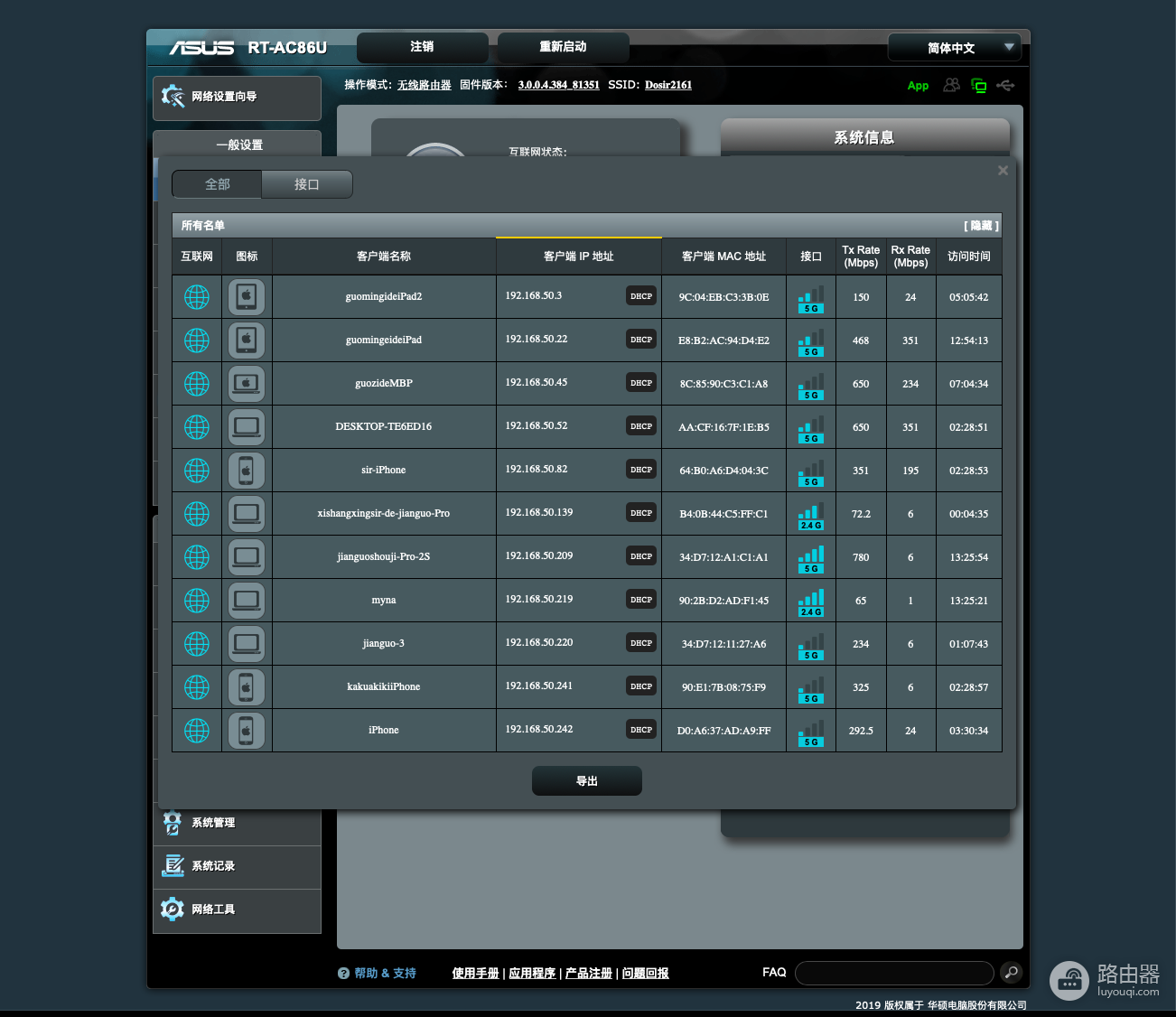The image size is (1176, 1017).
Task: Click DHCP badge for 192.168.50.3
Action: click(x=641, y=296)
